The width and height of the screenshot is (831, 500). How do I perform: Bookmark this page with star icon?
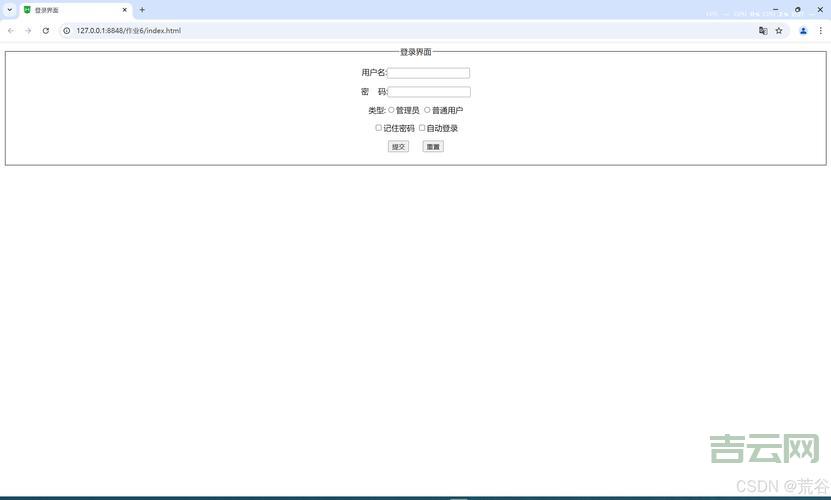click(779, 31)
